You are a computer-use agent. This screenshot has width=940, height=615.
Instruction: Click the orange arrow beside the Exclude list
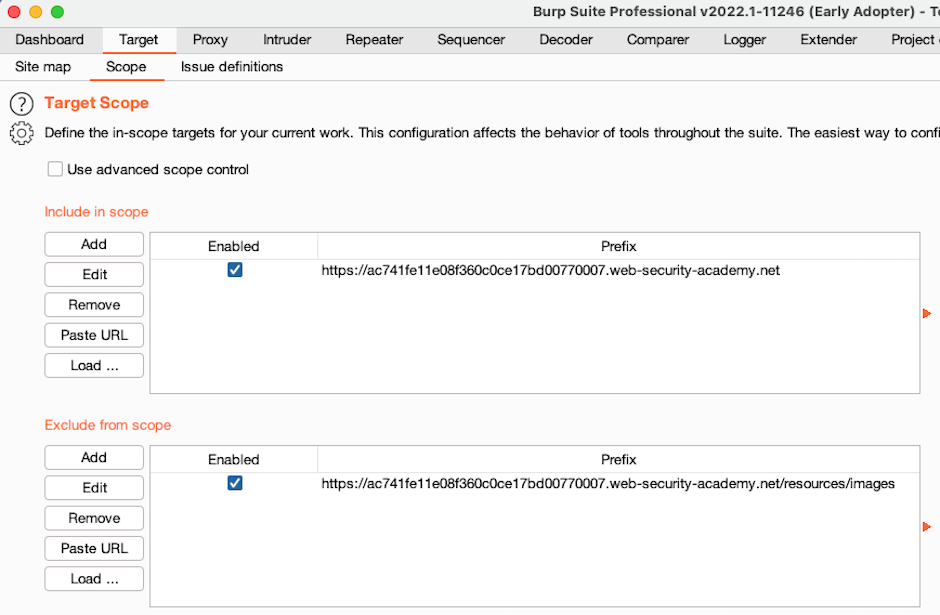coord(927,527)
